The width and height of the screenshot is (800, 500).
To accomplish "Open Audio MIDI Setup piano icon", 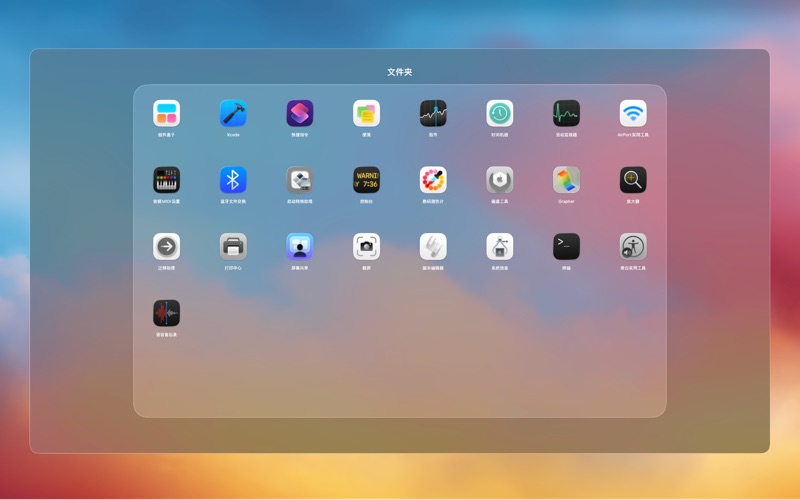I will [166, 180].
